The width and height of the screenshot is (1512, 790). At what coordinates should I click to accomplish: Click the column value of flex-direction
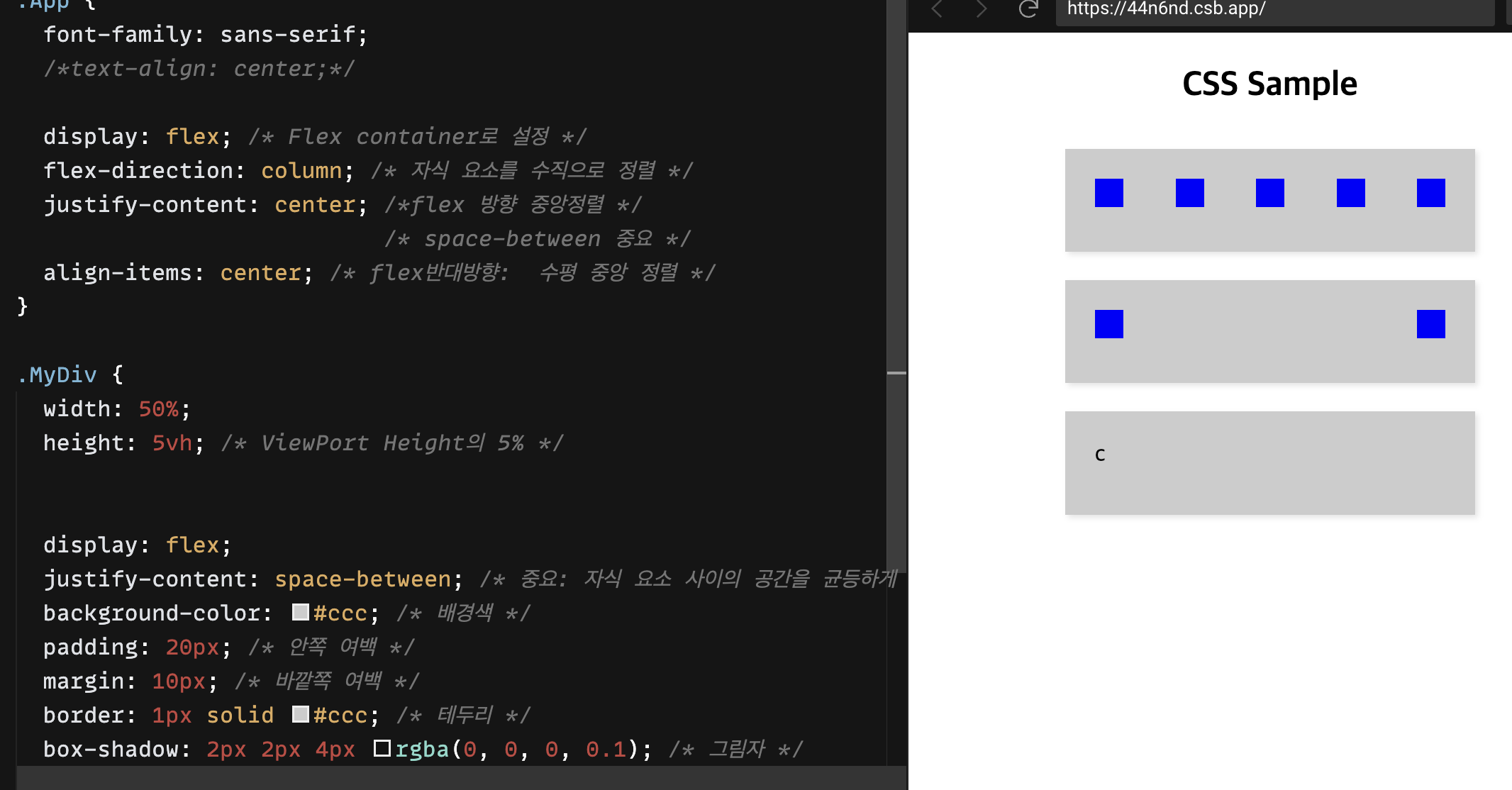(301, 171)
